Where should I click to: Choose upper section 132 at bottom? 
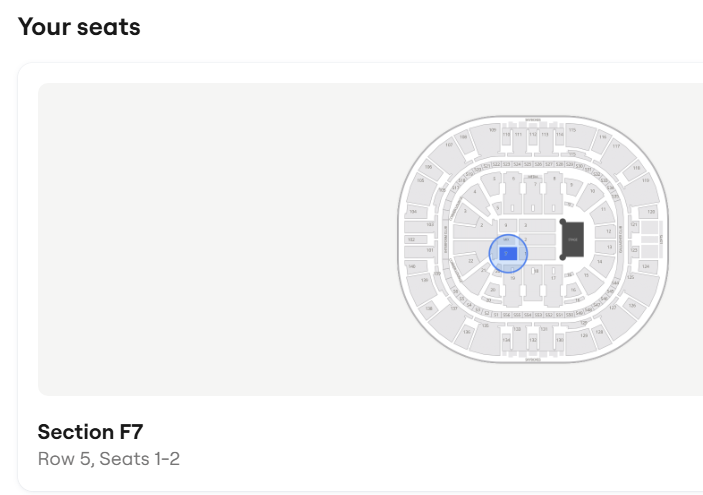(x=532, y=341)
